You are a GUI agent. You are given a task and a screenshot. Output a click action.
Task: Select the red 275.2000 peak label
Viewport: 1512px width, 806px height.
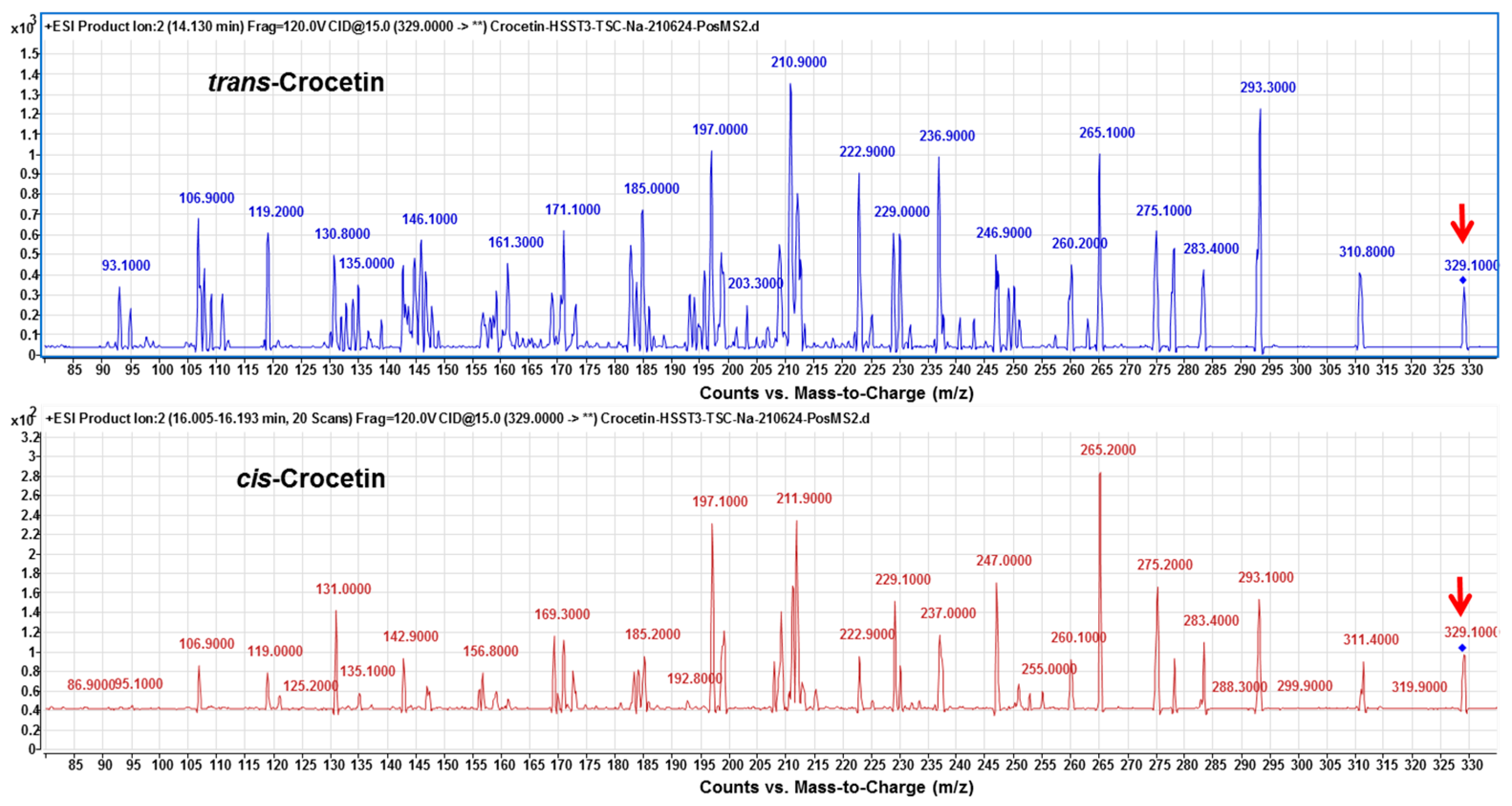[1165, 566]
